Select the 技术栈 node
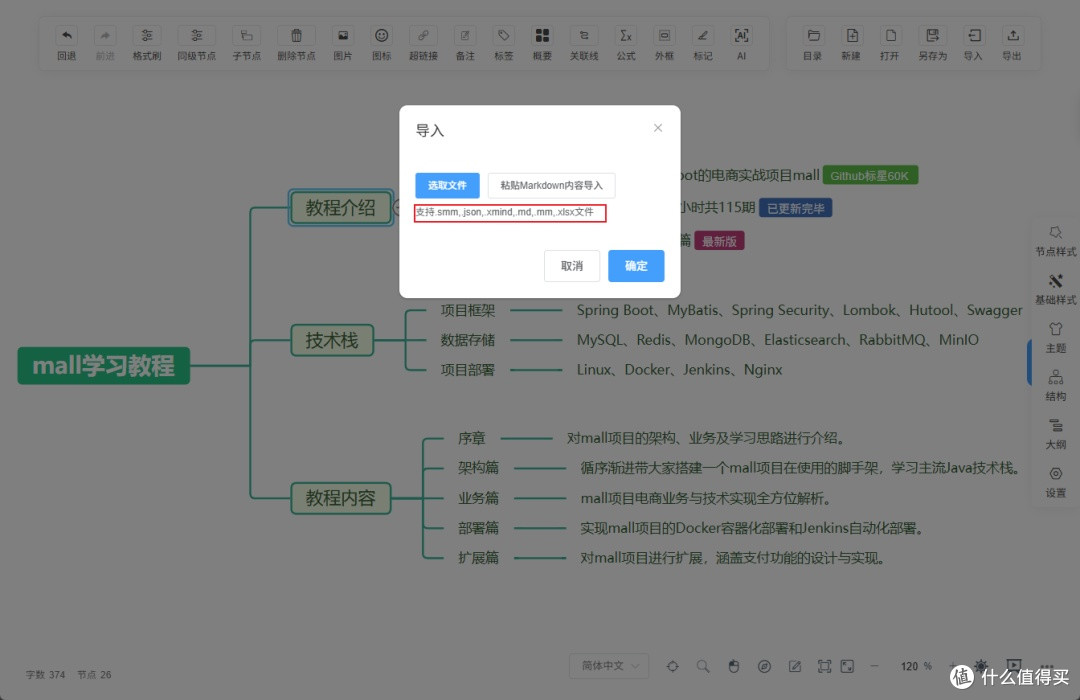The image size is (1080, 700). click(x=332, y=340)
